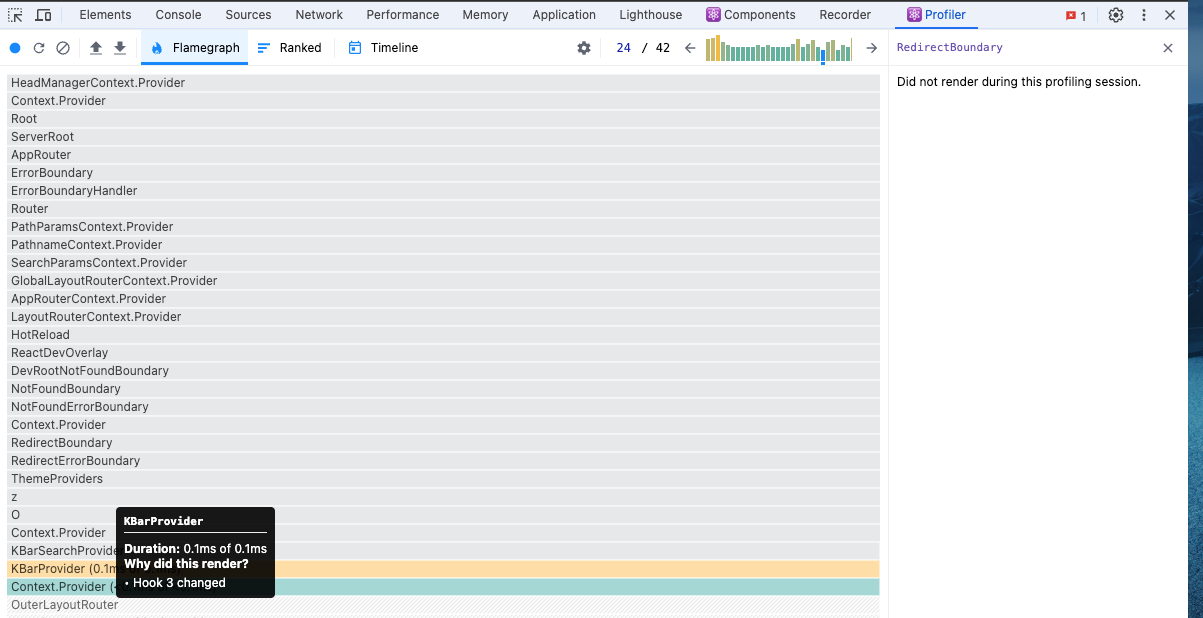Image resolution: width=1203 pixels, height=618 pixels.
Task: Go to previous commit arrow
Action: click(690, 48)
